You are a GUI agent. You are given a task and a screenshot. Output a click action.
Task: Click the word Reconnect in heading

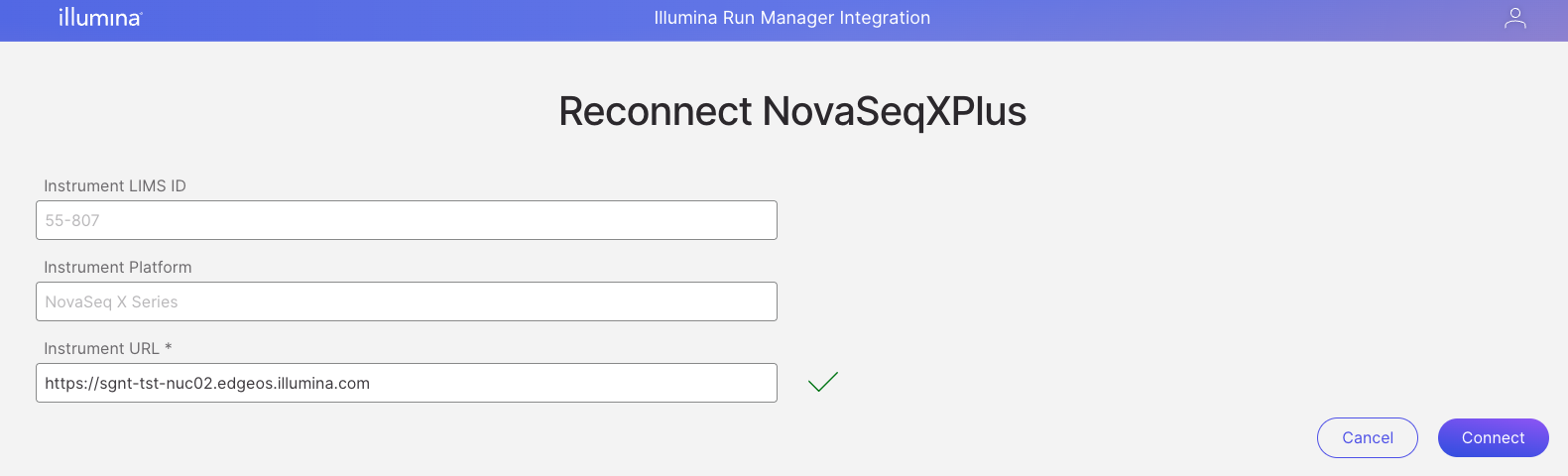655,111
